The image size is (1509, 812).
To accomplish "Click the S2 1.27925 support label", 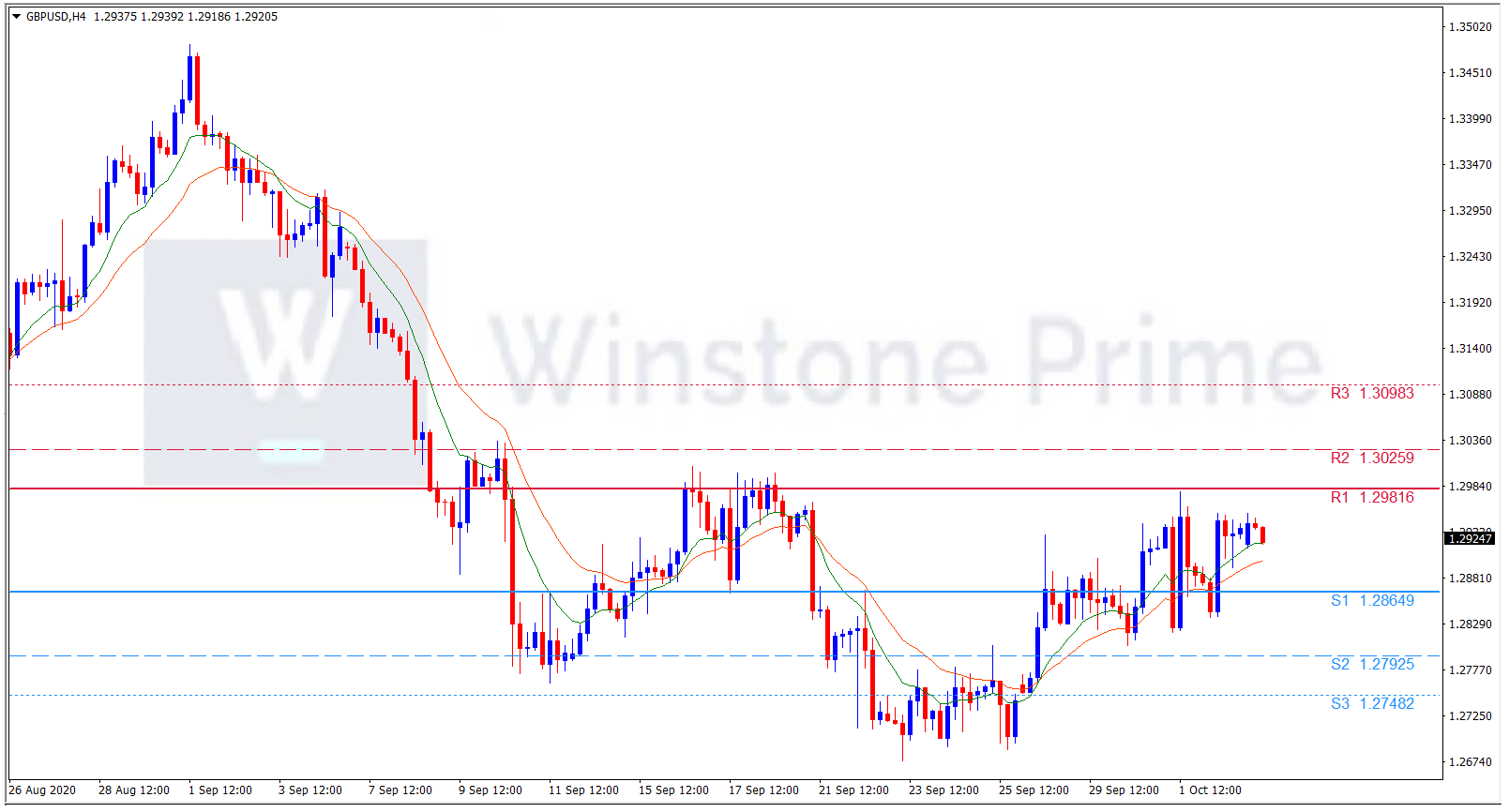I will (1371, 665).
